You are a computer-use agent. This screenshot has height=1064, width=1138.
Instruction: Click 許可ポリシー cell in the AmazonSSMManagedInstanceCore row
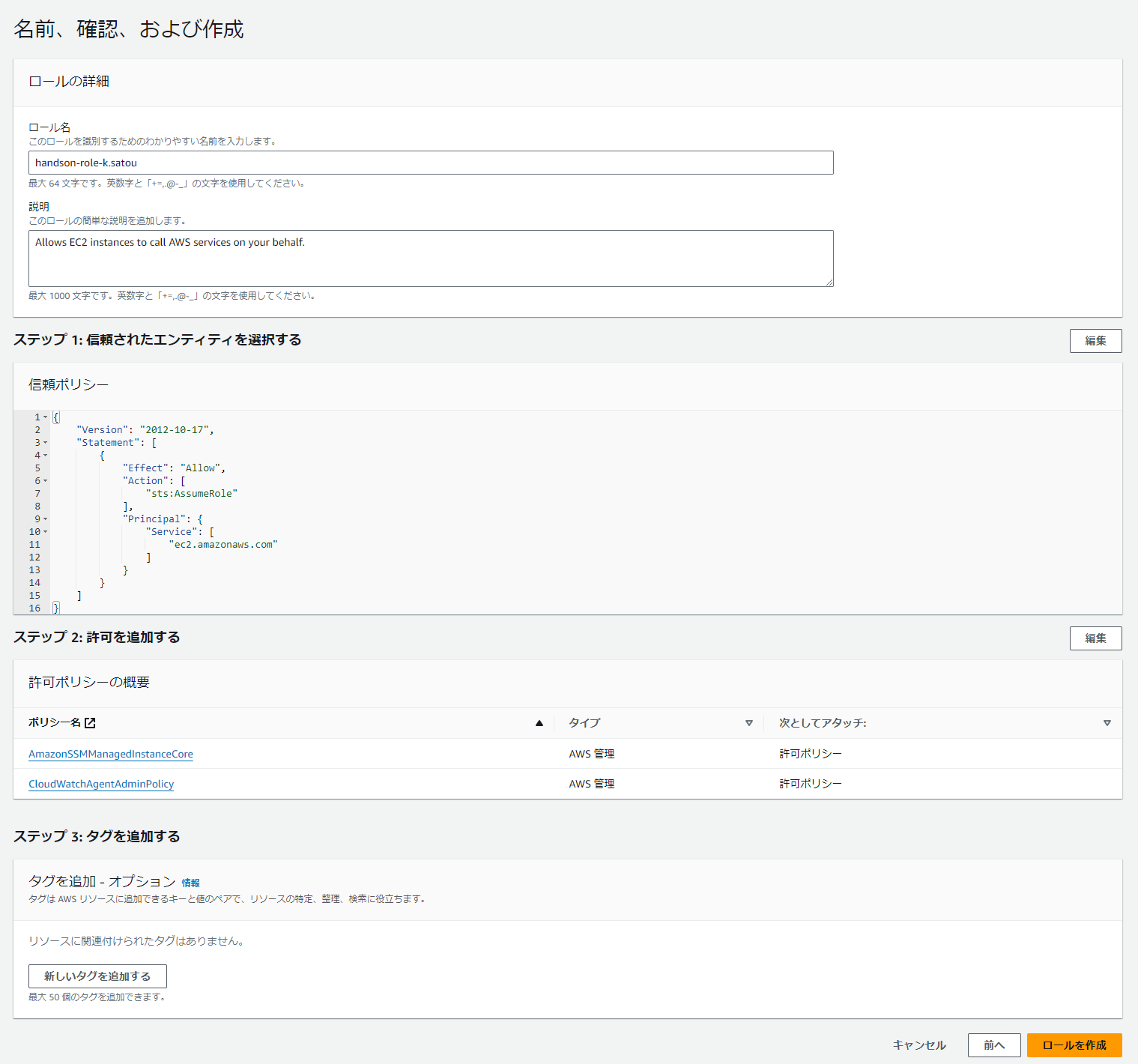(811, 754)
